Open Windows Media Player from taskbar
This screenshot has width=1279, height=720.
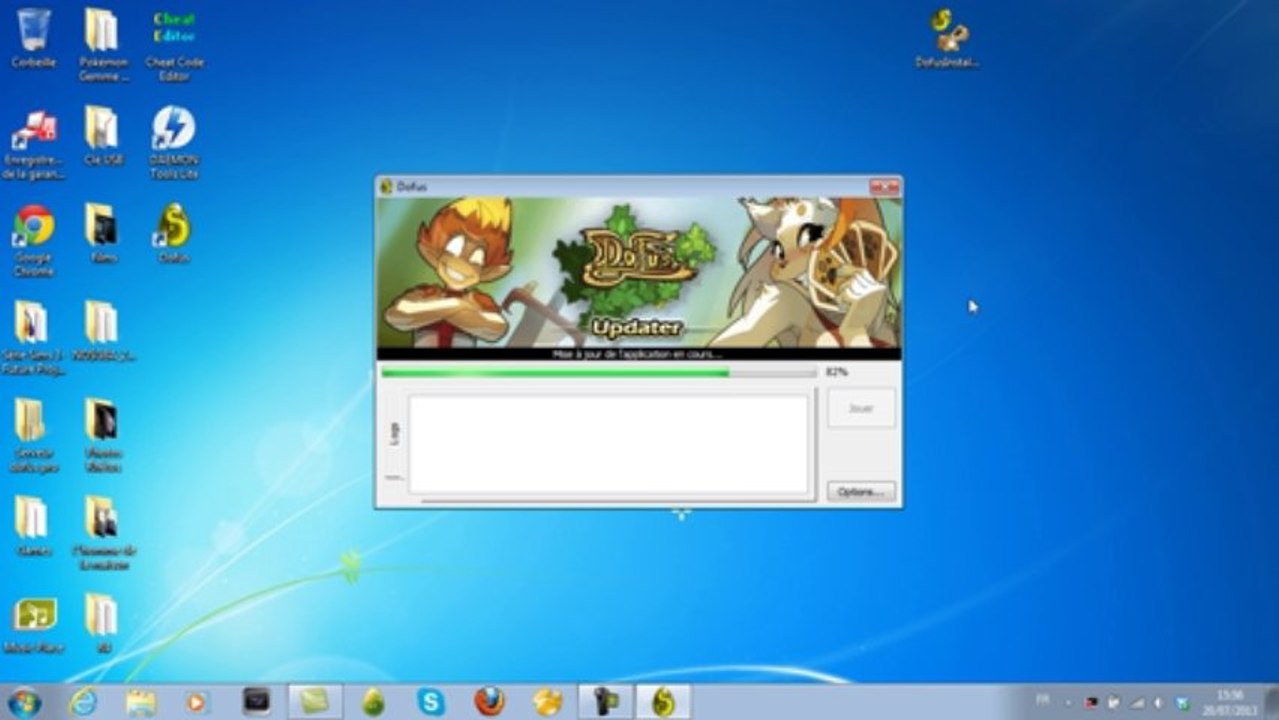[x=197, y=702]
